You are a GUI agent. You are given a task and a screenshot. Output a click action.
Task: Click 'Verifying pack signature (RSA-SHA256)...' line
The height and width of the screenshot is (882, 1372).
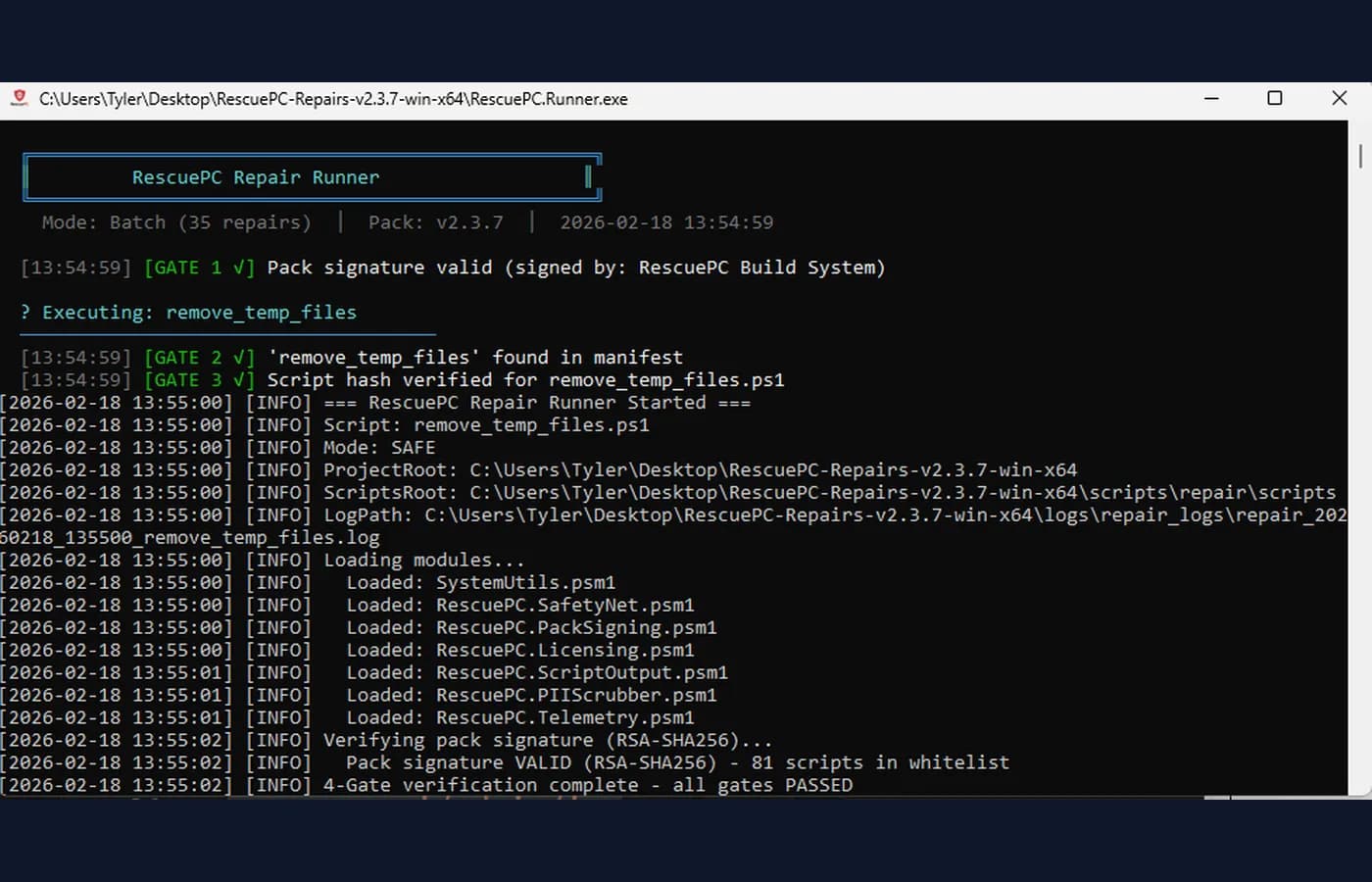(x=386, y=741)
